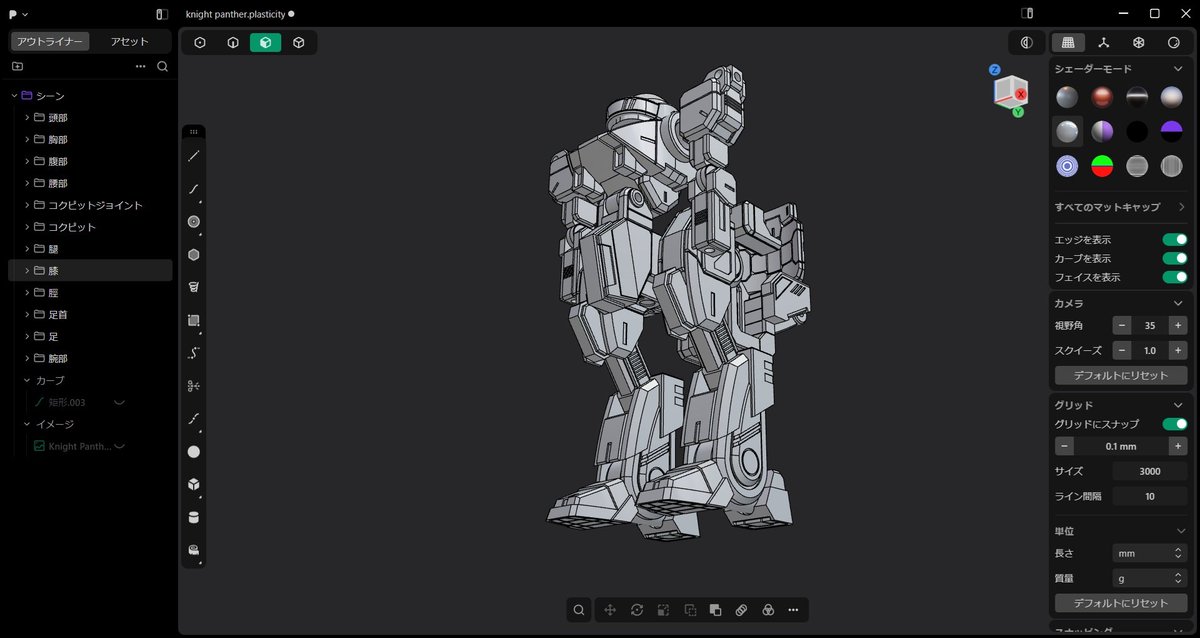Pick the green and red matcap sphere

coord(1102,166)
